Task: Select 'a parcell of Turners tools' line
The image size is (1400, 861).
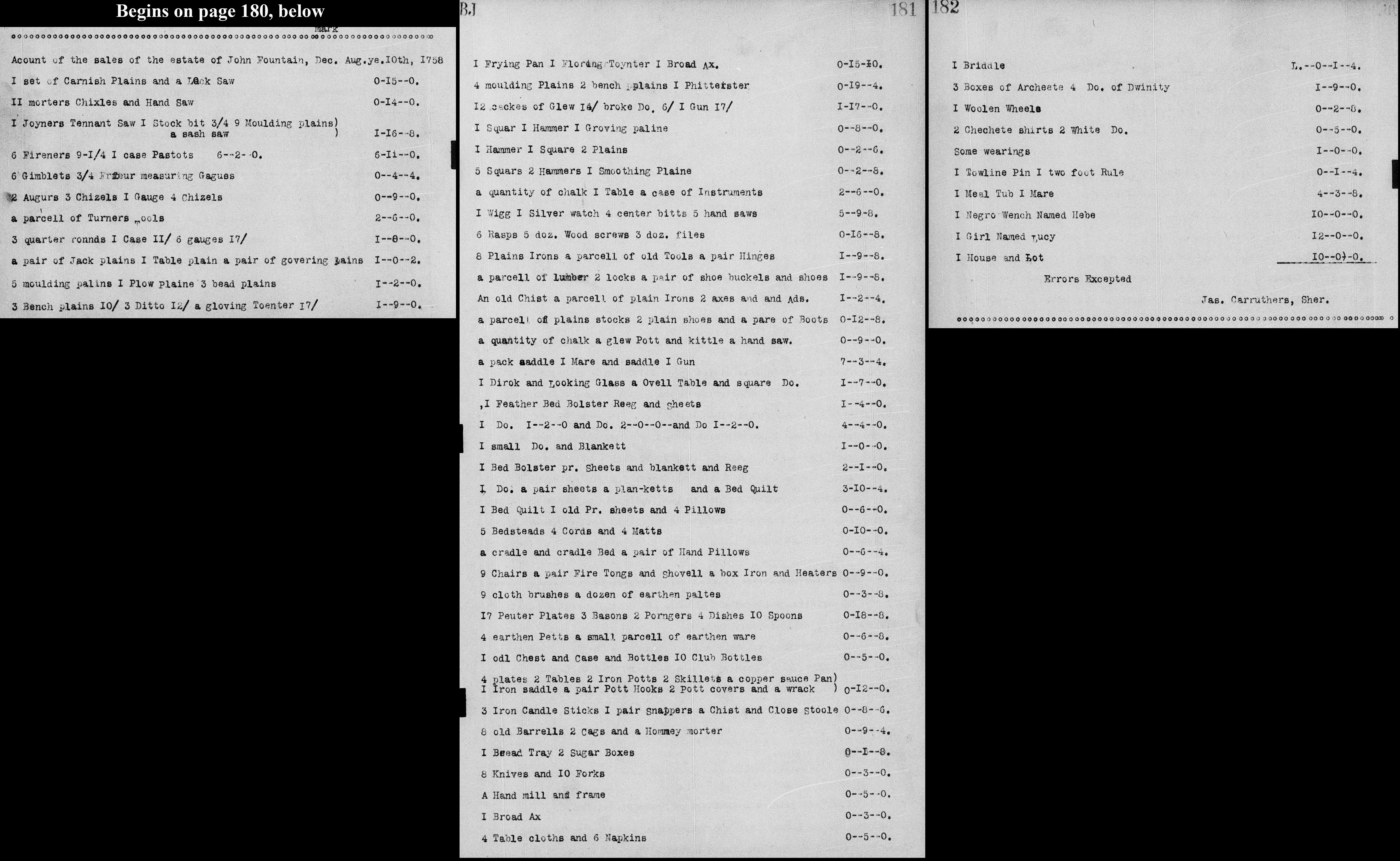Action: 88,219
